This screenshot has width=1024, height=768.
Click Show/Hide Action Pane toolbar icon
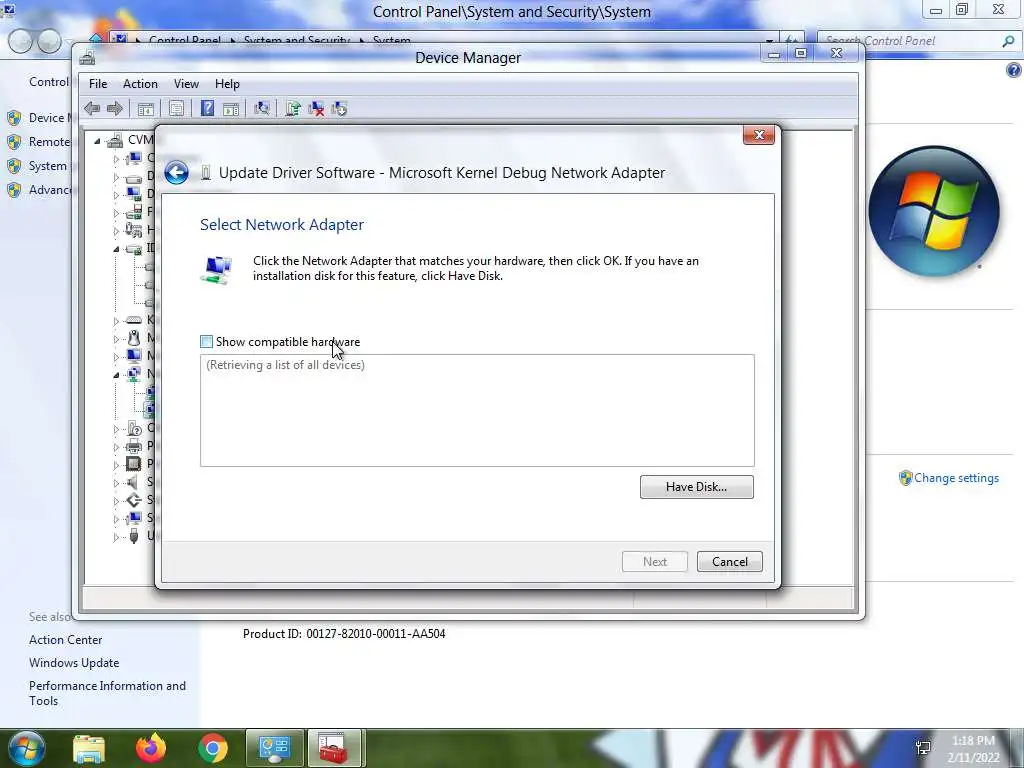(231, 109)
